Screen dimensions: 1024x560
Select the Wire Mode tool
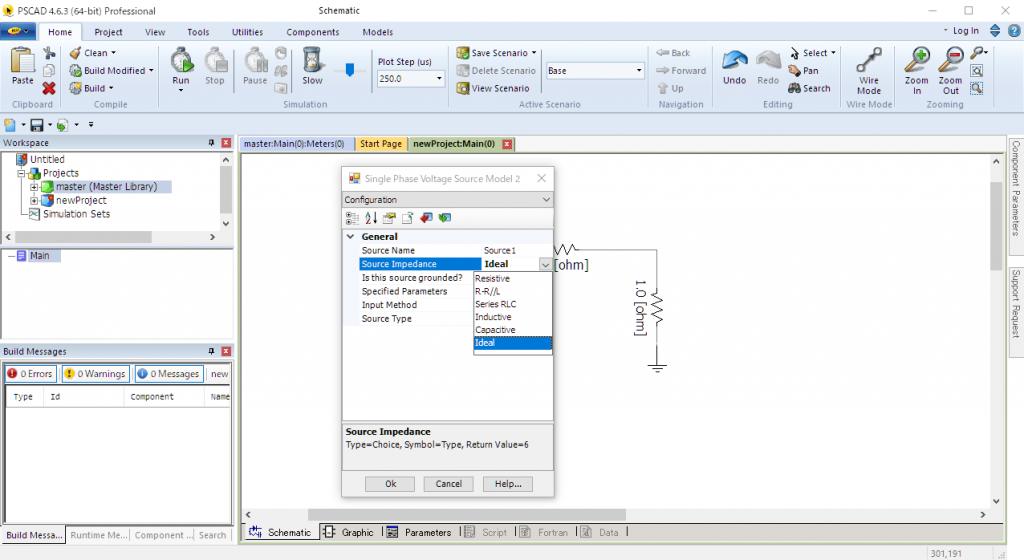coord(869,60)
